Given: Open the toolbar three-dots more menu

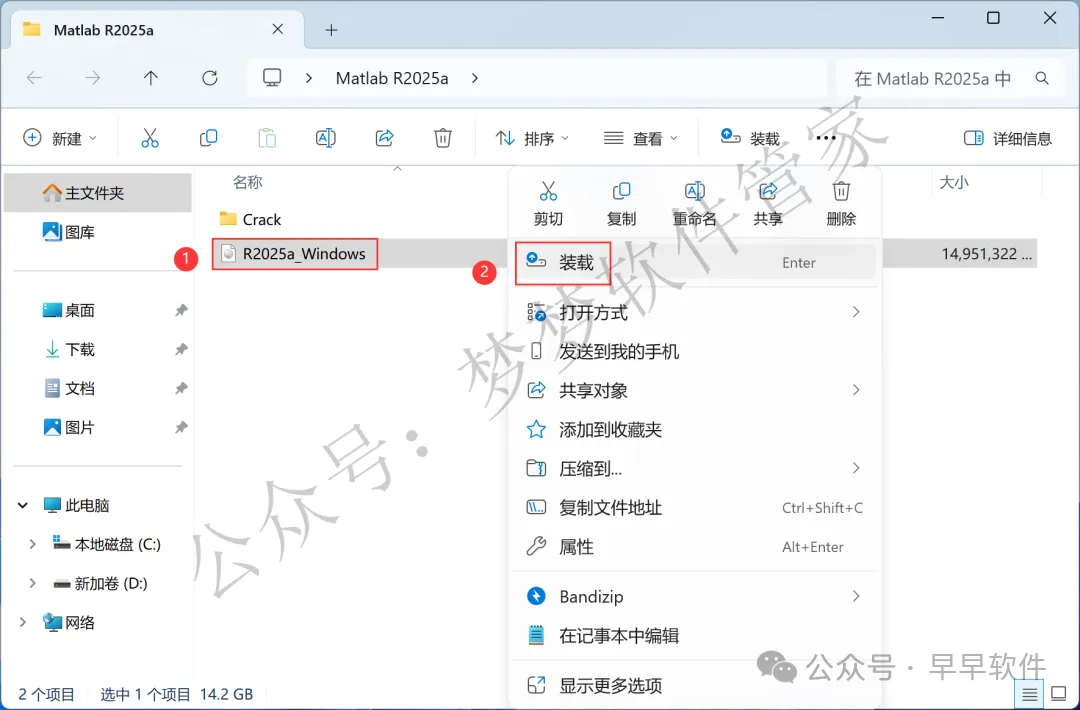Looking at the screenshot, I should (x=825, y=138).
